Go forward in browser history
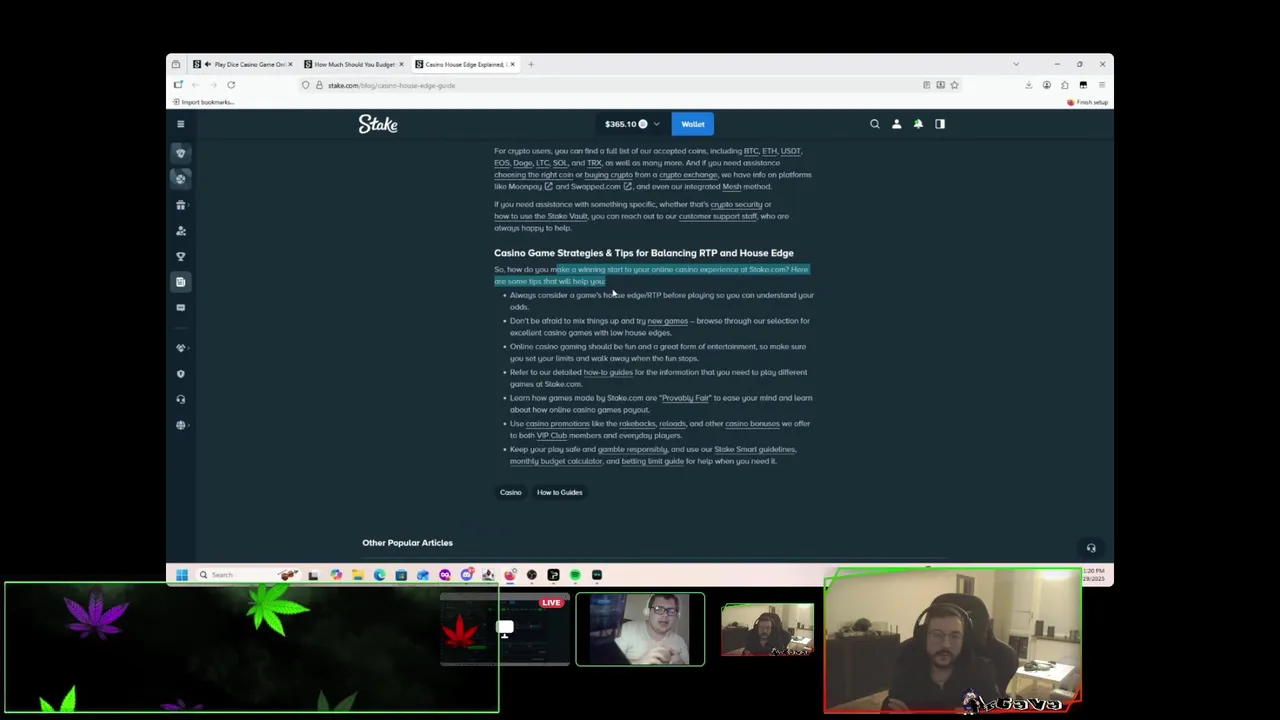Image resolution: width=1280 pixels, height=720 pixels. click(212, 85)
